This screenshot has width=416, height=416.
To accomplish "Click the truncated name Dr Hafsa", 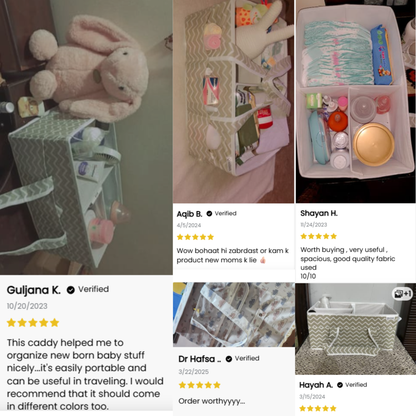I will (x=199, y=359).
